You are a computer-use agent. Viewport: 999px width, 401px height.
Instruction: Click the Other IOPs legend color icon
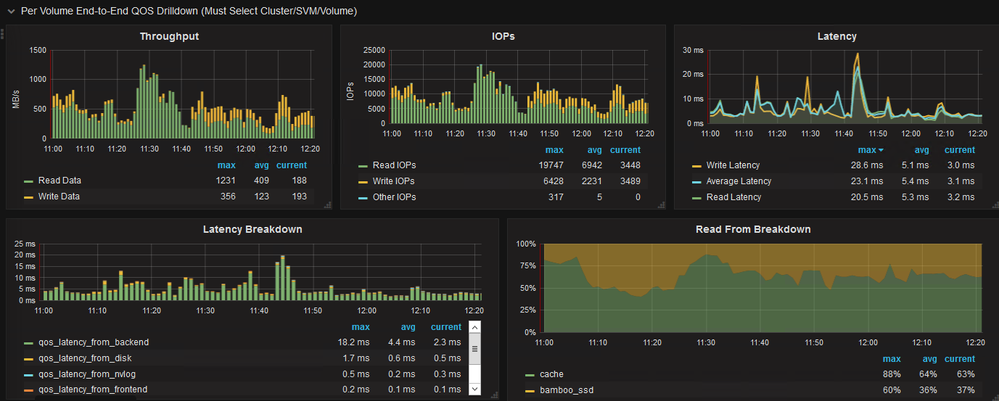click(362, 197)
